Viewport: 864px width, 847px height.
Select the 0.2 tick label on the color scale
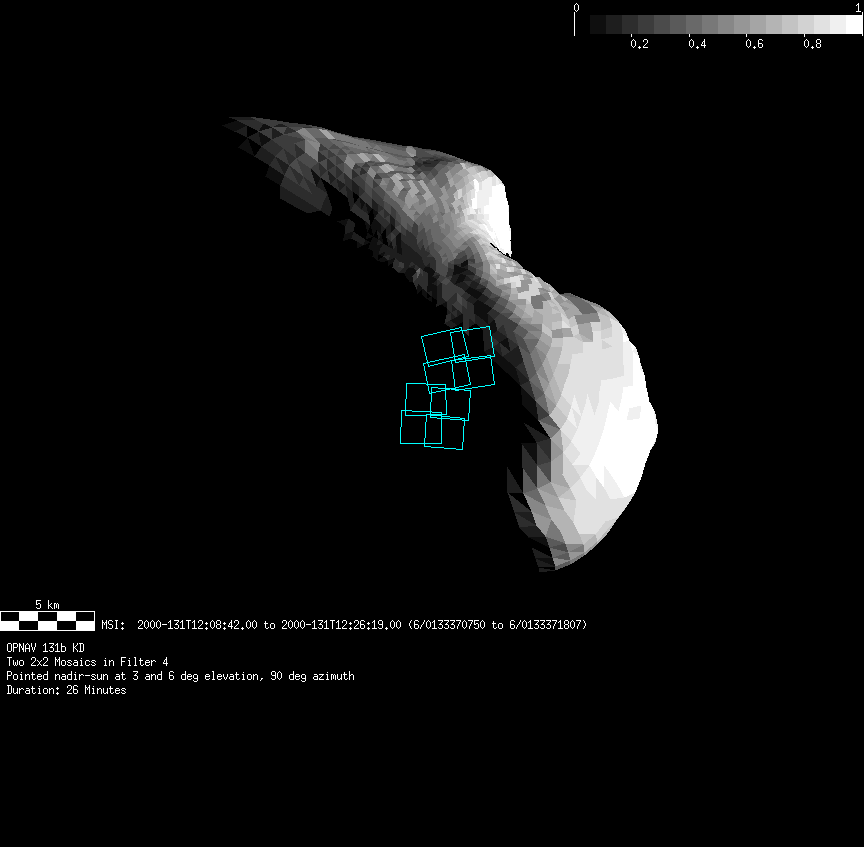(x=639, y=44)
